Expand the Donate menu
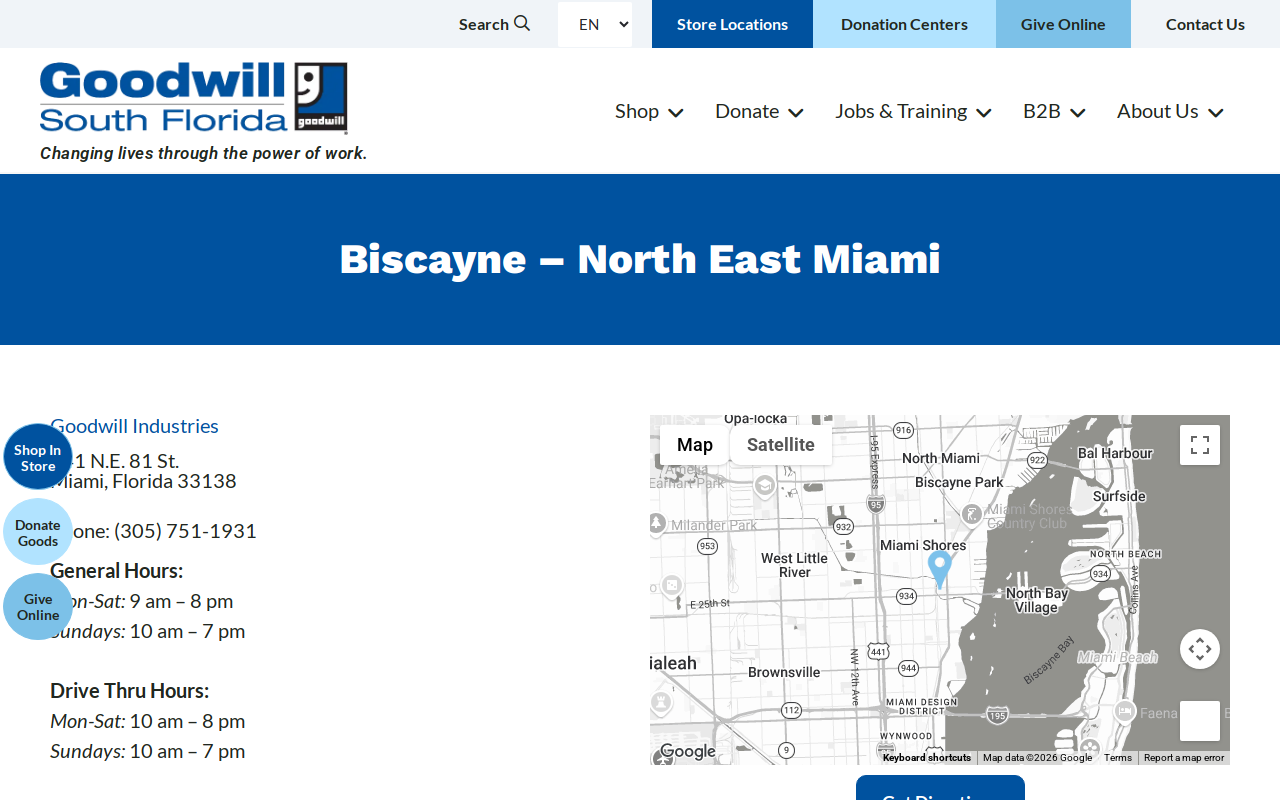1280x800 pixels. point(759,111)
